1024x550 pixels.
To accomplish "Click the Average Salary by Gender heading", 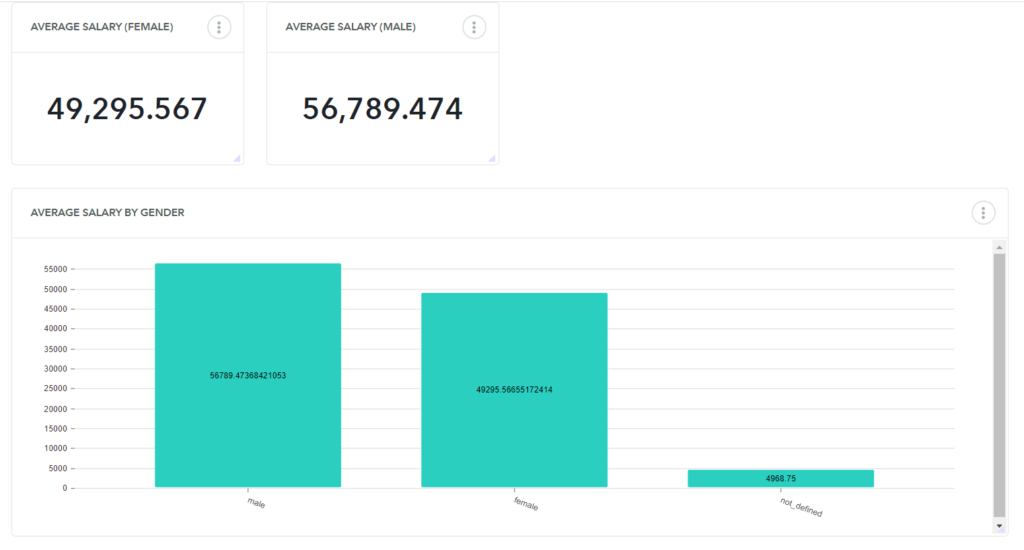I will coord(107,213).
